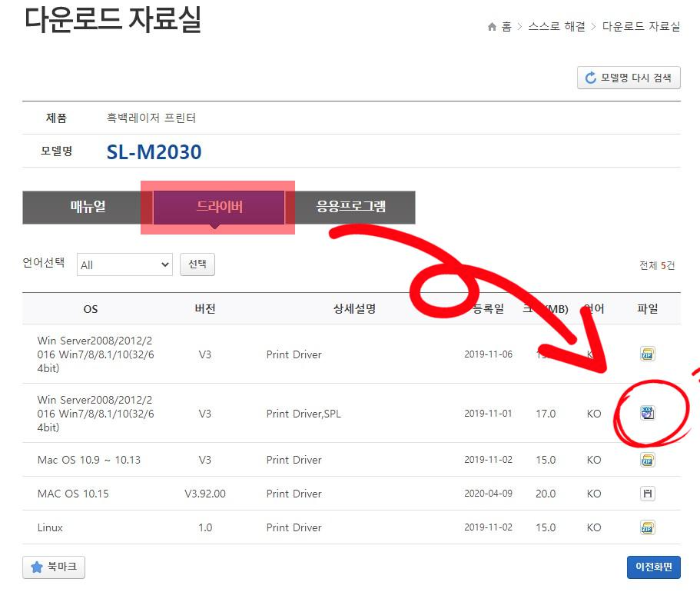This screenshot has width=700, height=592.
Task: Add page with 북마크 button
Action: (54, 567)
